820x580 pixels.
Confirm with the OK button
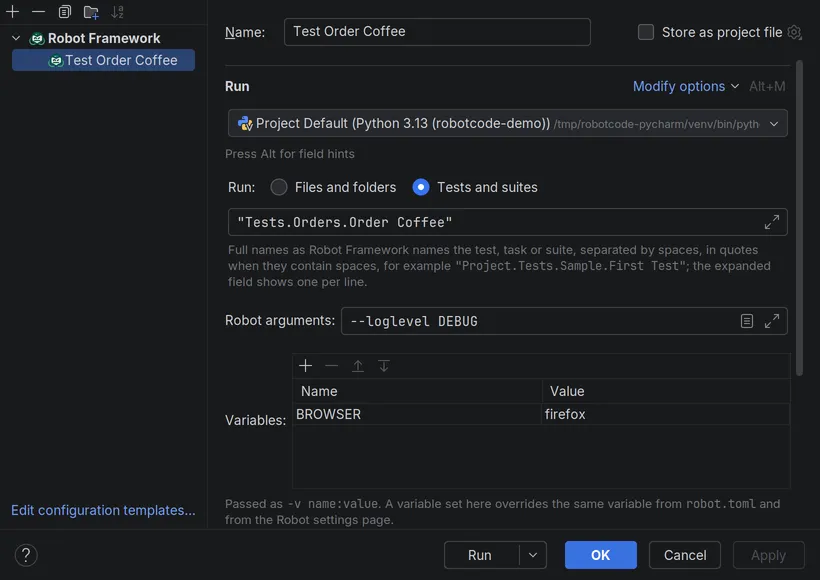click(x=601, y=555)
